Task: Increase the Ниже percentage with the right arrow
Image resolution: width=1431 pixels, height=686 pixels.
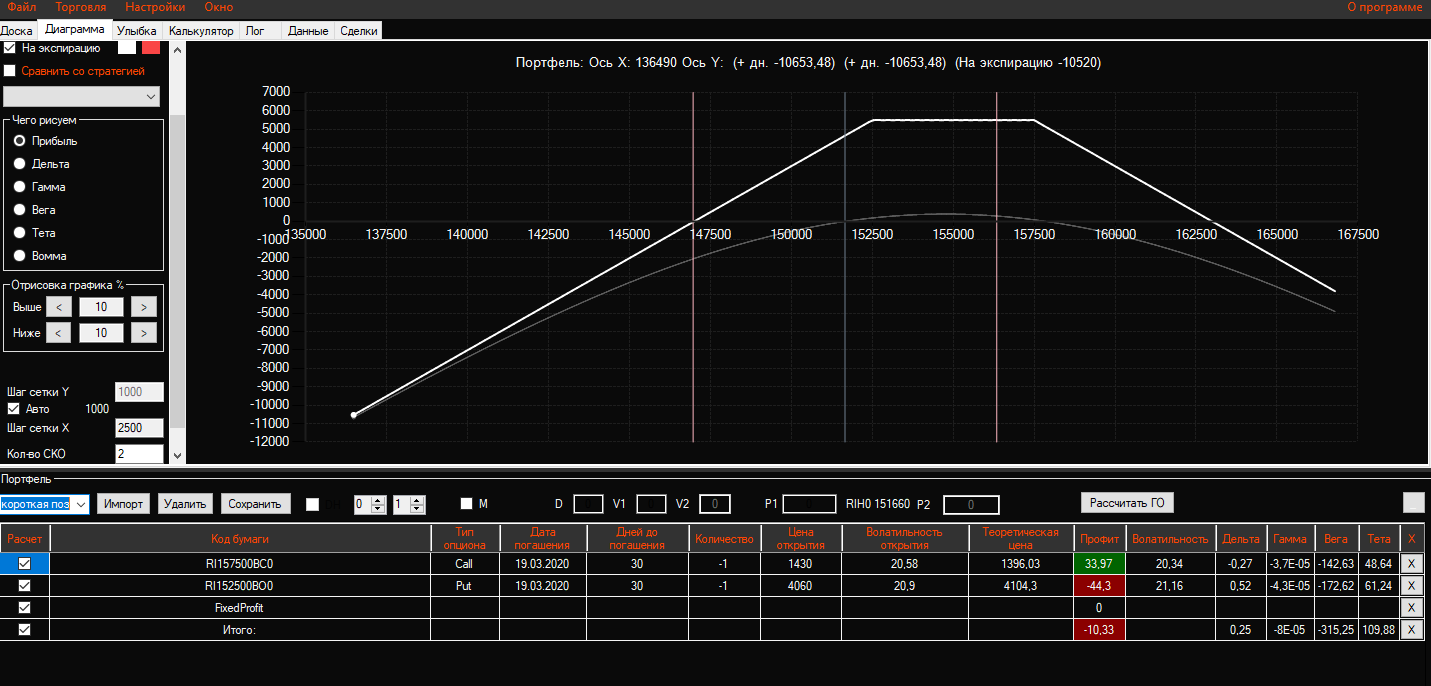Action: point(144,332)
